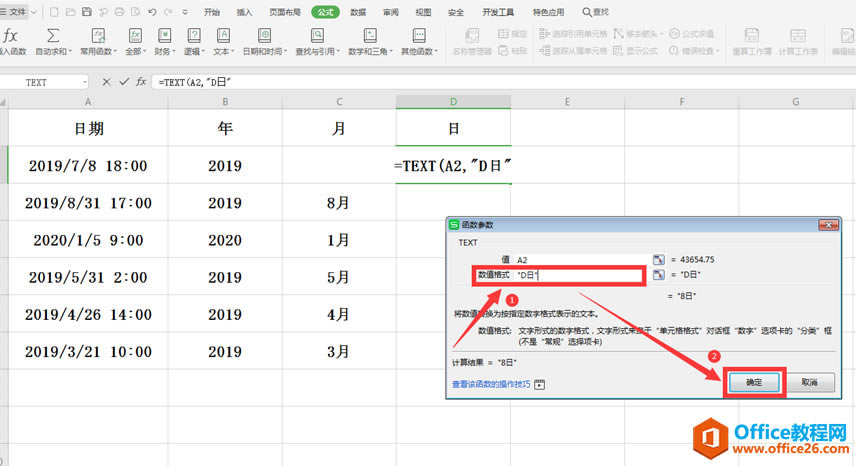856x466 pixels.
Task: Open the 文本 functions icon
Action: (223, 36)
